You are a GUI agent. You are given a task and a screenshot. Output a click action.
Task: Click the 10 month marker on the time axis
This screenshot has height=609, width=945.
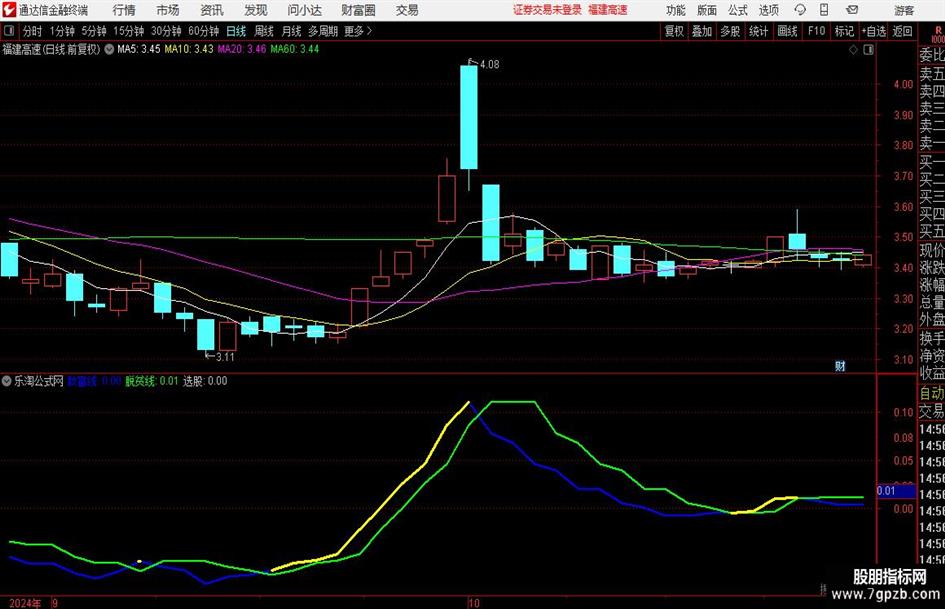pos(474,603)
